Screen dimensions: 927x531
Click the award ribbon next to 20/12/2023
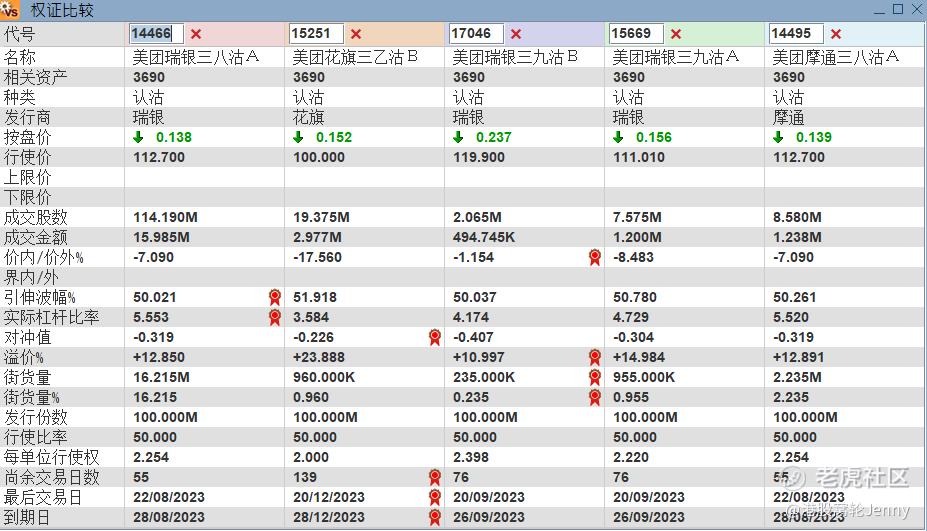435,497
